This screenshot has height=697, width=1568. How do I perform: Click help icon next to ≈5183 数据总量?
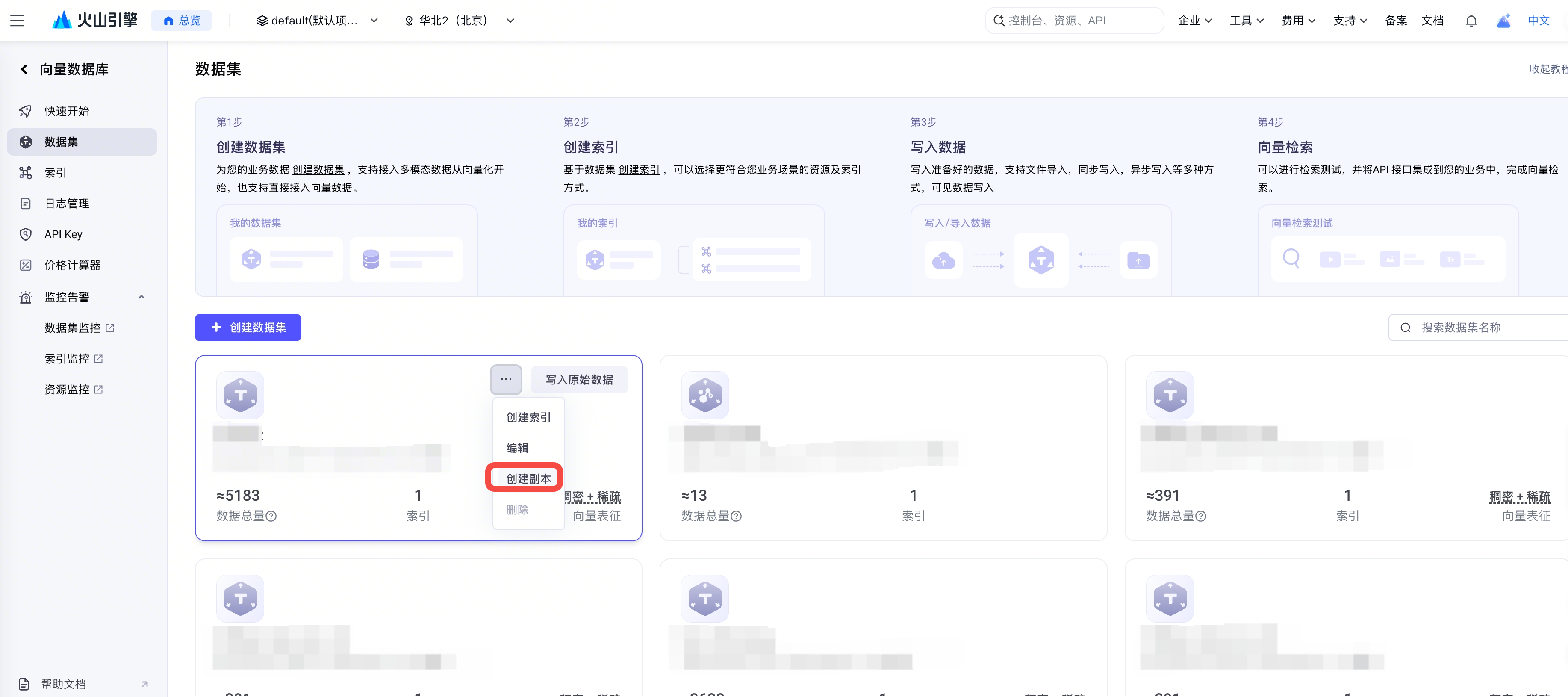pyautogui.click(x=271, y=516)
